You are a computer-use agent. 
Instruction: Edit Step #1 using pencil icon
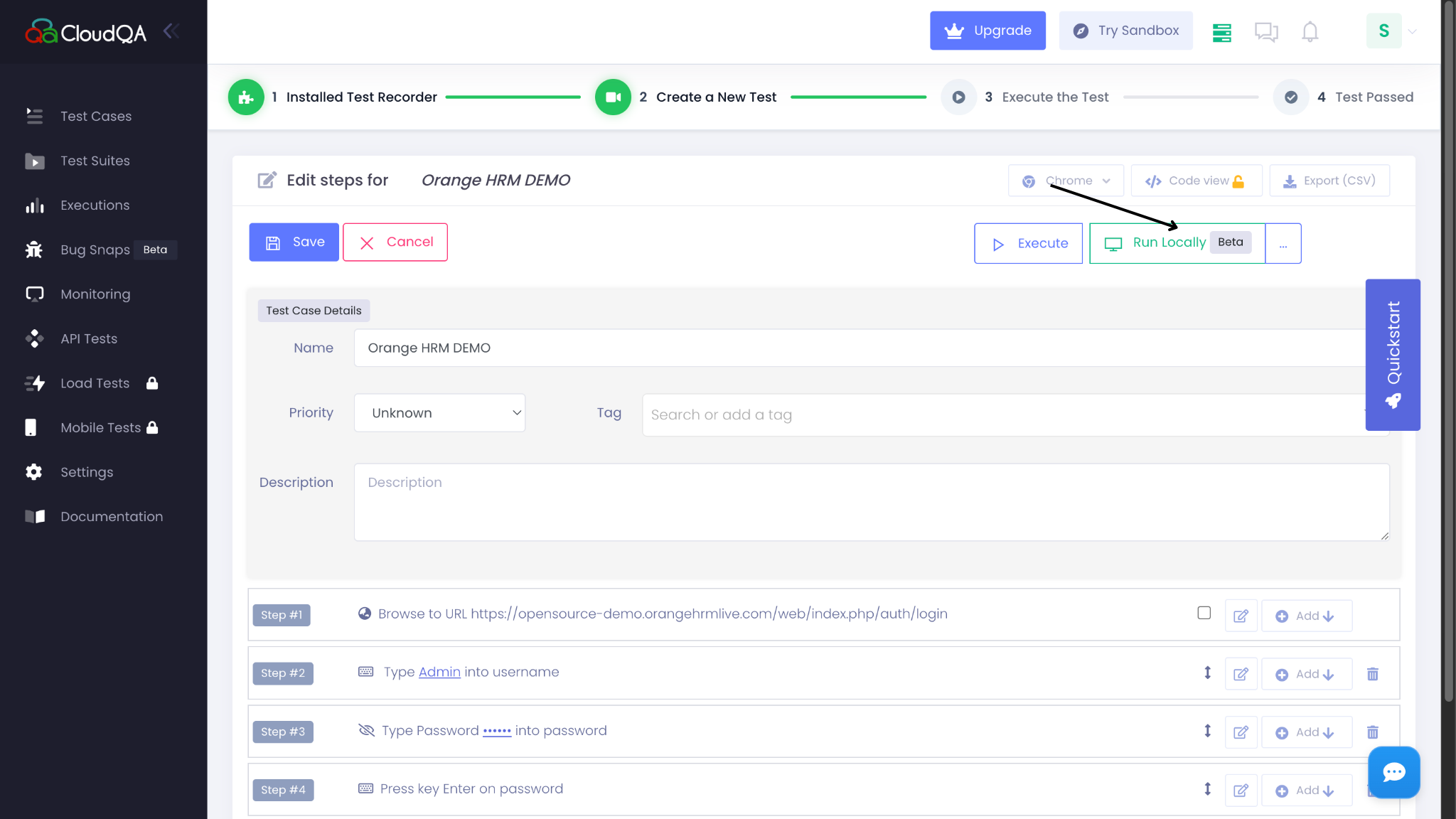click(1241, 616)
